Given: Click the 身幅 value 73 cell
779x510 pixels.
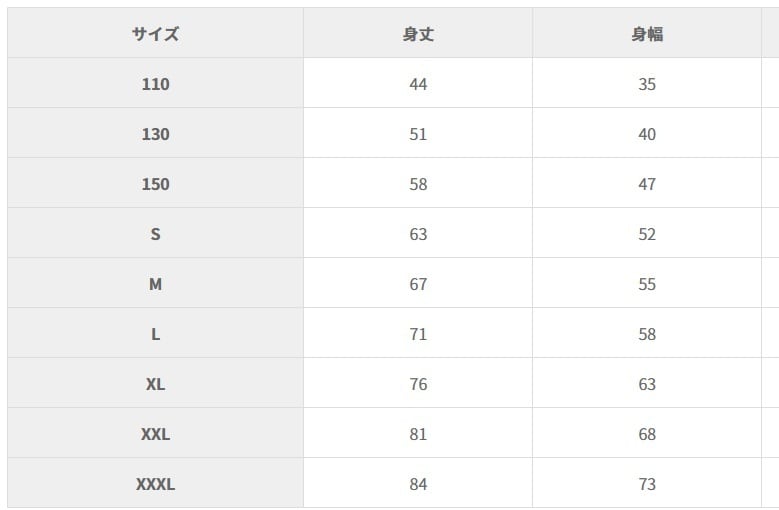Looking at the screenshot, I should click(x=647, y=484).
